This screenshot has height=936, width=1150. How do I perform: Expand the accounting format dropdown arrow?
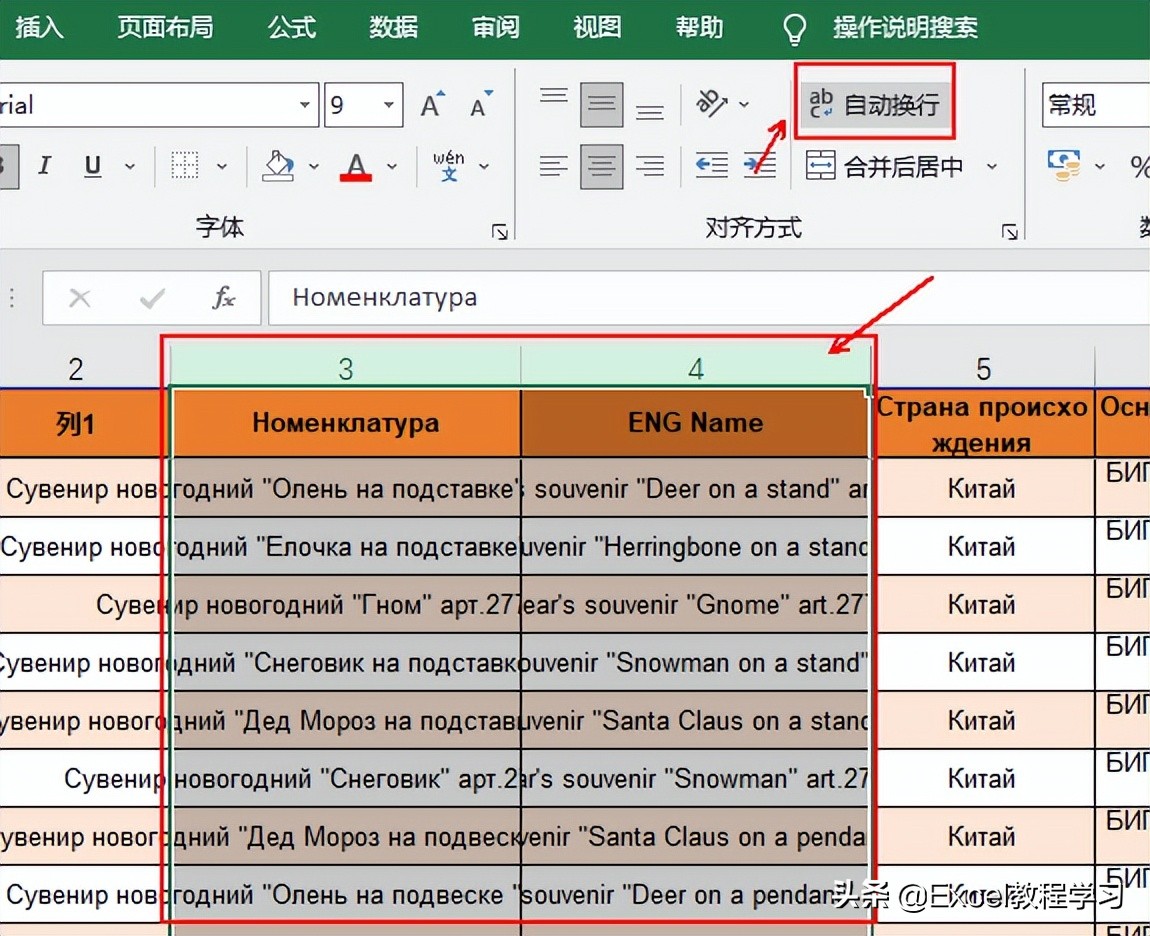pyautogui.click(x=1099, y=167)
